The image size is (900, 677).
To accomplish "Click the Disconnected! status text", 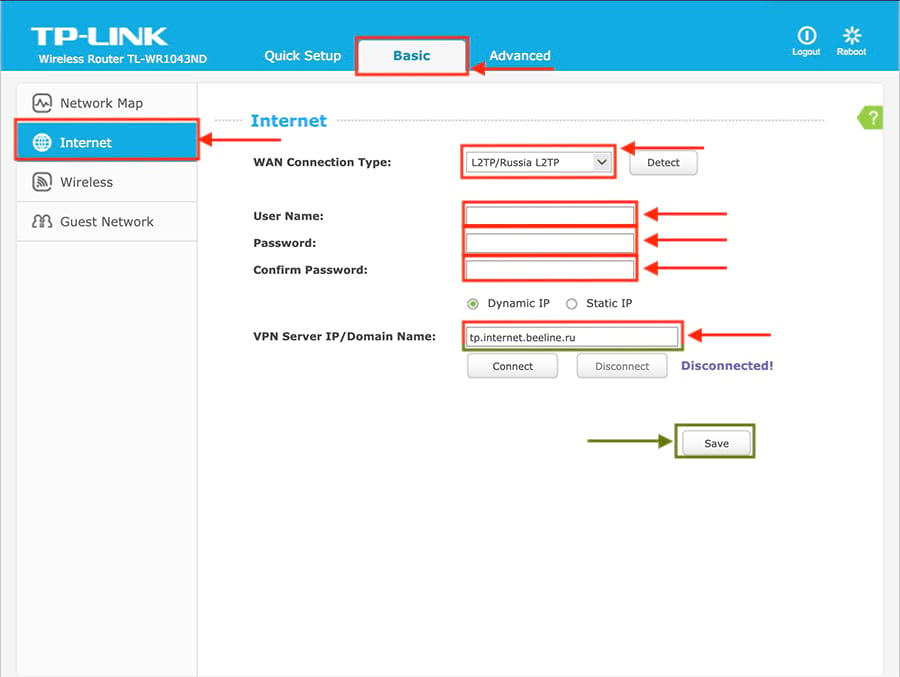I will click(x=727, y=366).
